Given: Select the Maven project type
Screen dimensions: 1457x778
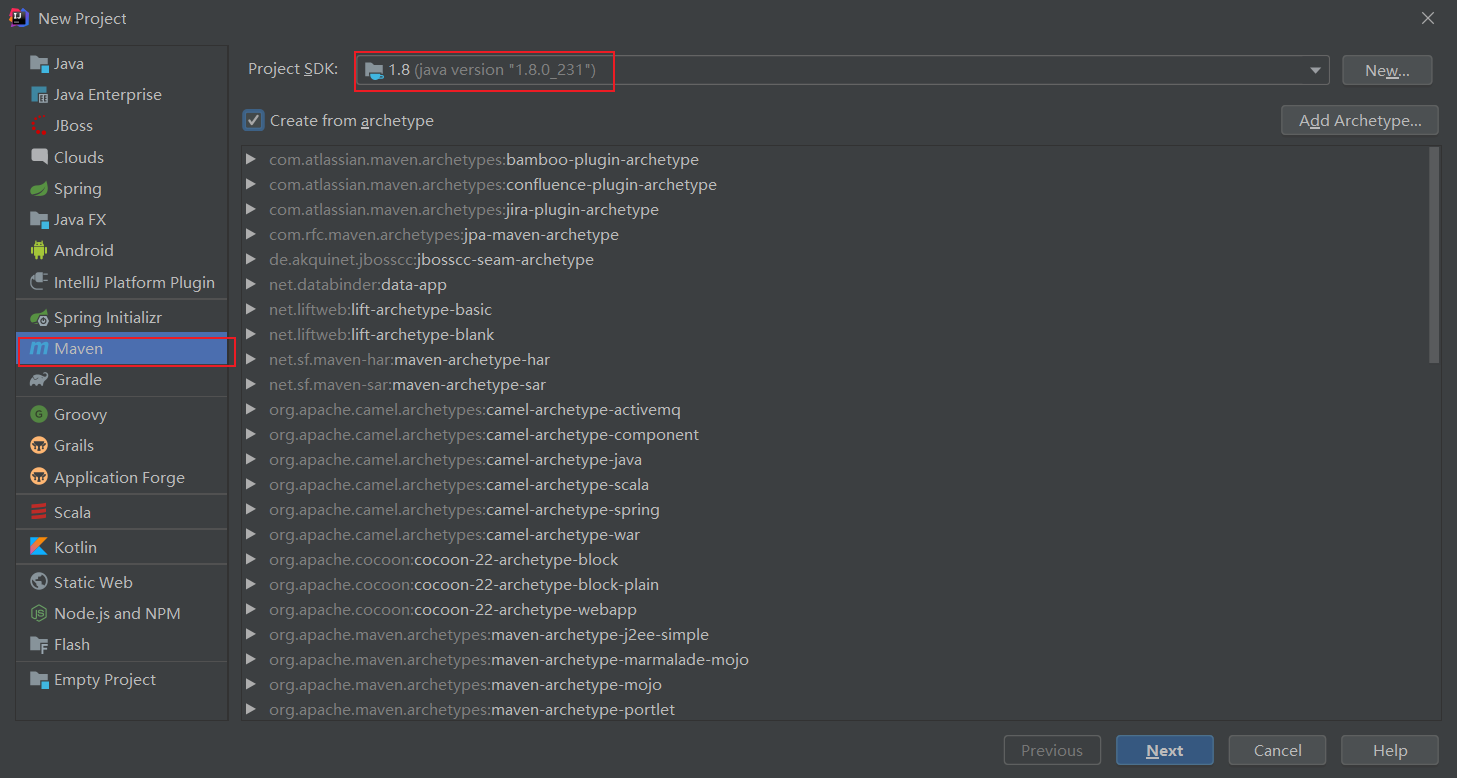Looking at the screenshot, I should [x=80, y=349].
